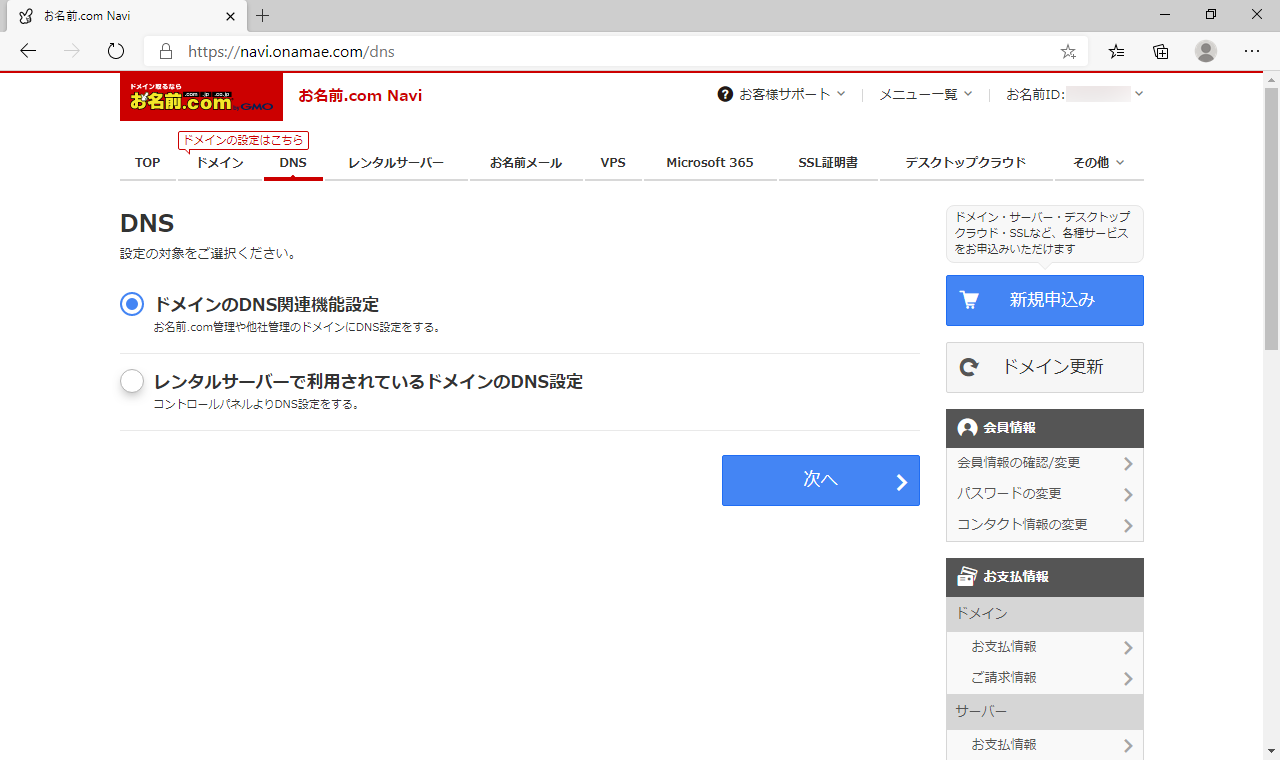Open browser profile avatar

click(1206, 51)
